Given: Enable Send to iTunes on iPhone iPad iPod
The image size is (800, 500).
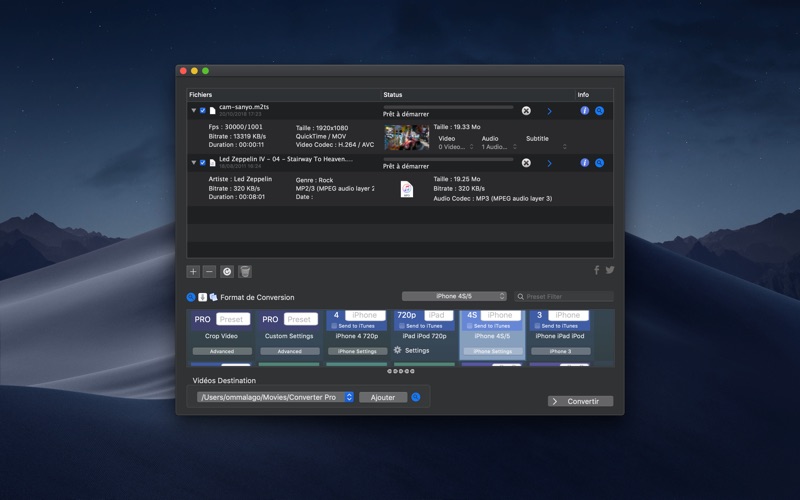Looking at the screenshot, I should [537, 326].
